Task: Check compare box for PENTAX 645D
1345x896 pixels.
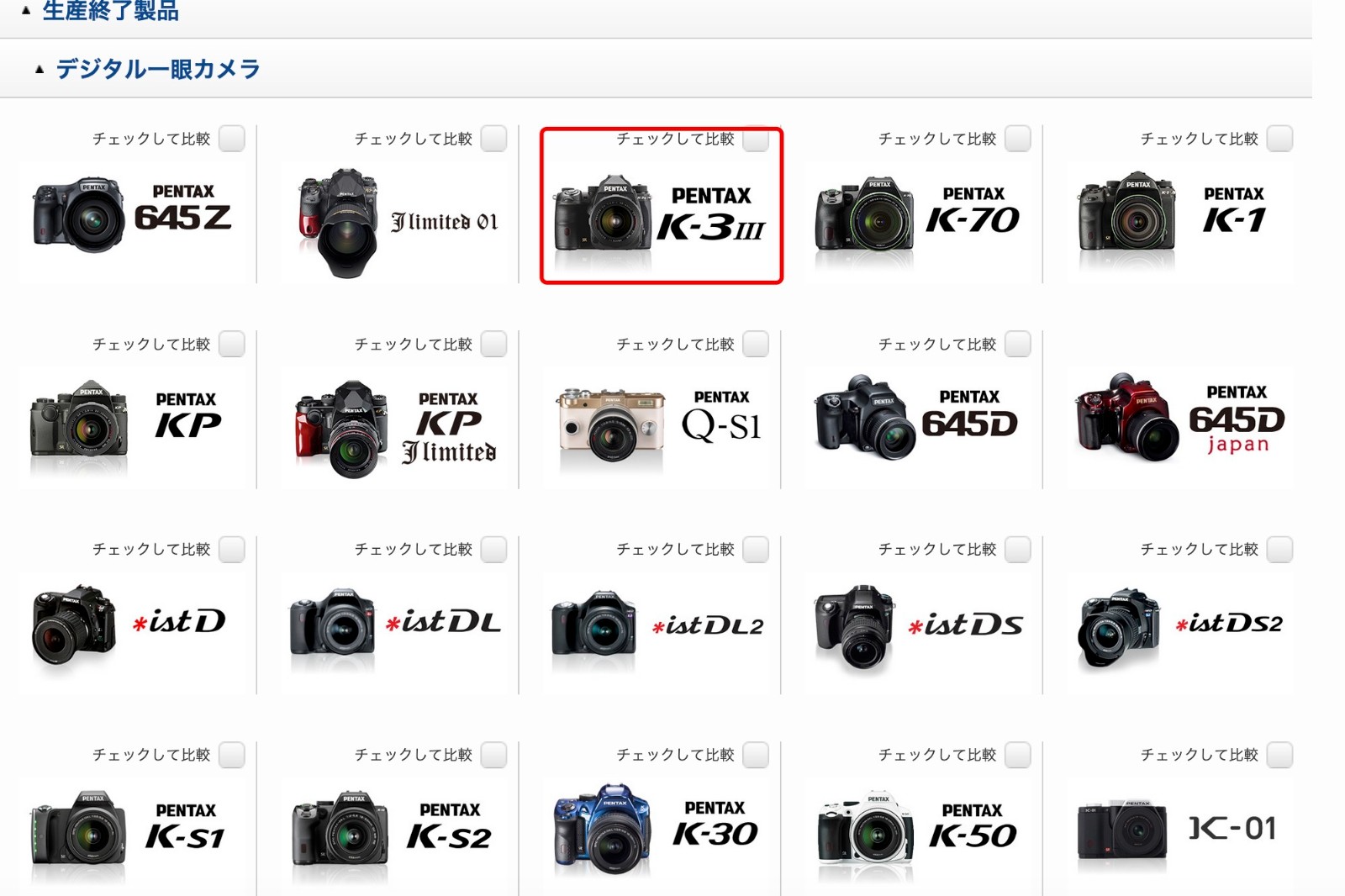Action: [1018, 344]
